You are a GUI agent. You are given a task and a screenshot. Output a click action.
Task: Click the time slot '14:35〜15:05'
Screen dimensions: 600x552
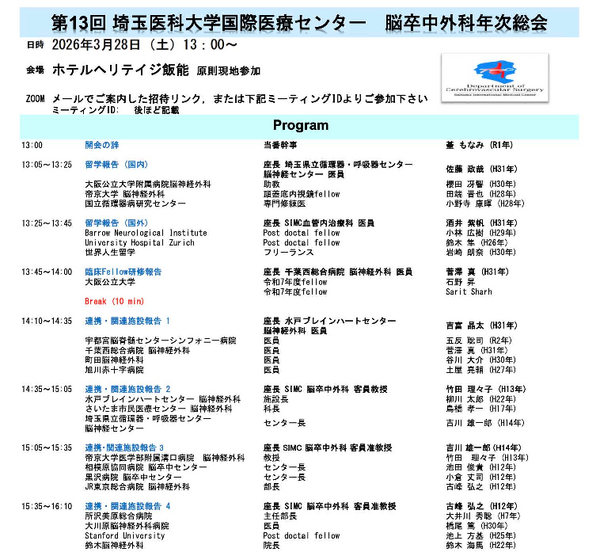point(47,389)
